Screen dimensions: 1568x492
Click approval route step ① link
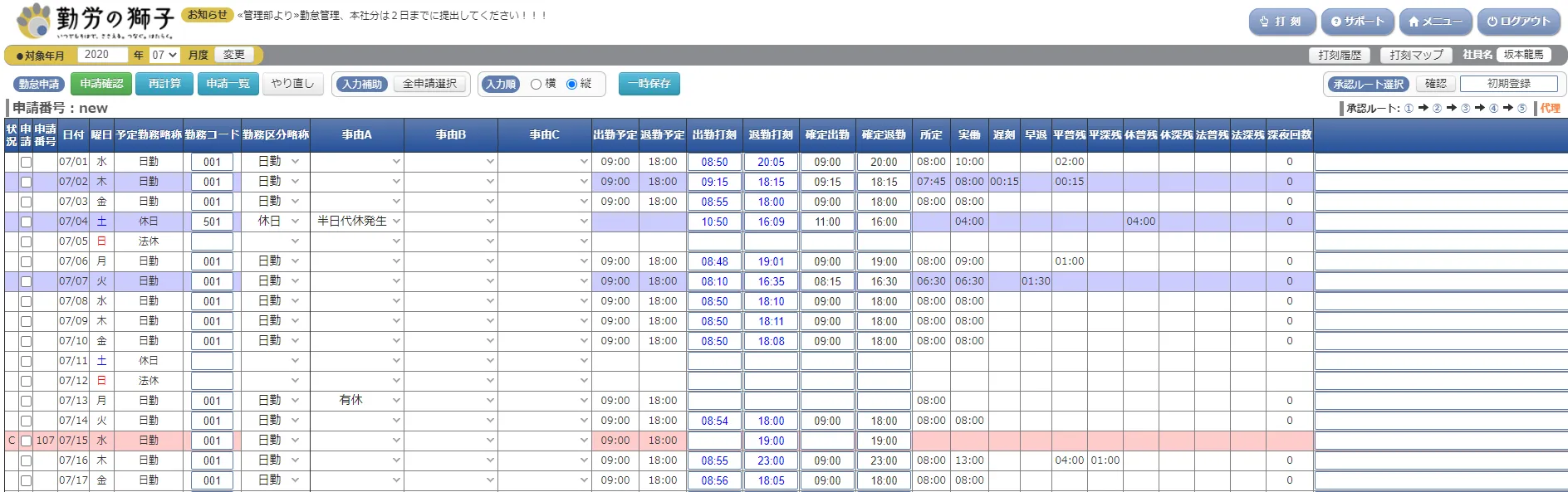pos(1409,108)
